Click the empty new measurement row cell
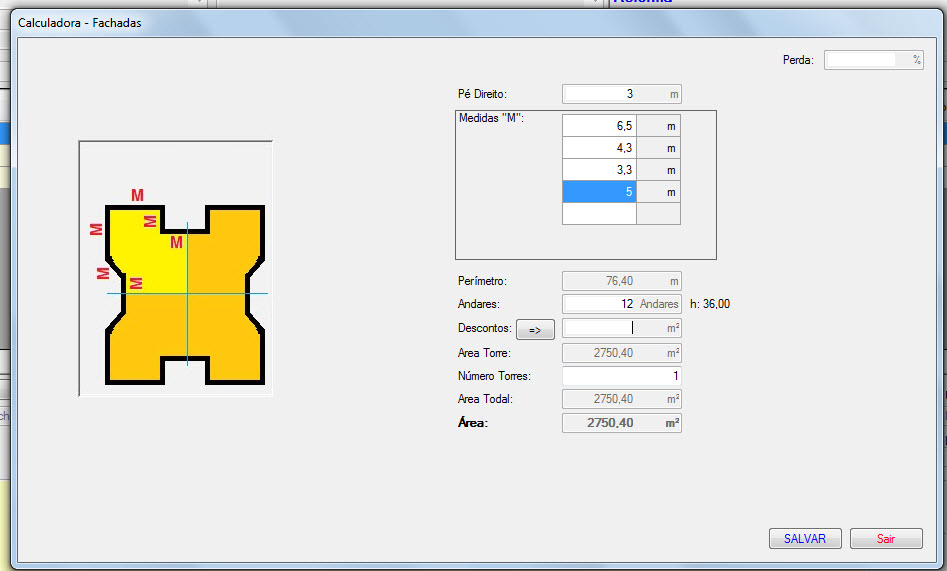 tap(599, 213)
